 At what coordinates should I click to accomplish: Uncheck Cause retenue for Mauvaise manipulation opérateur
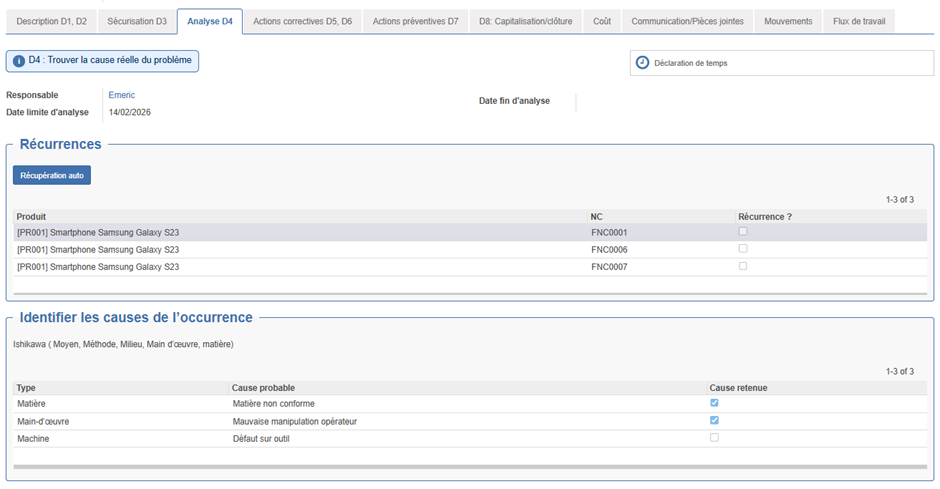714,420
